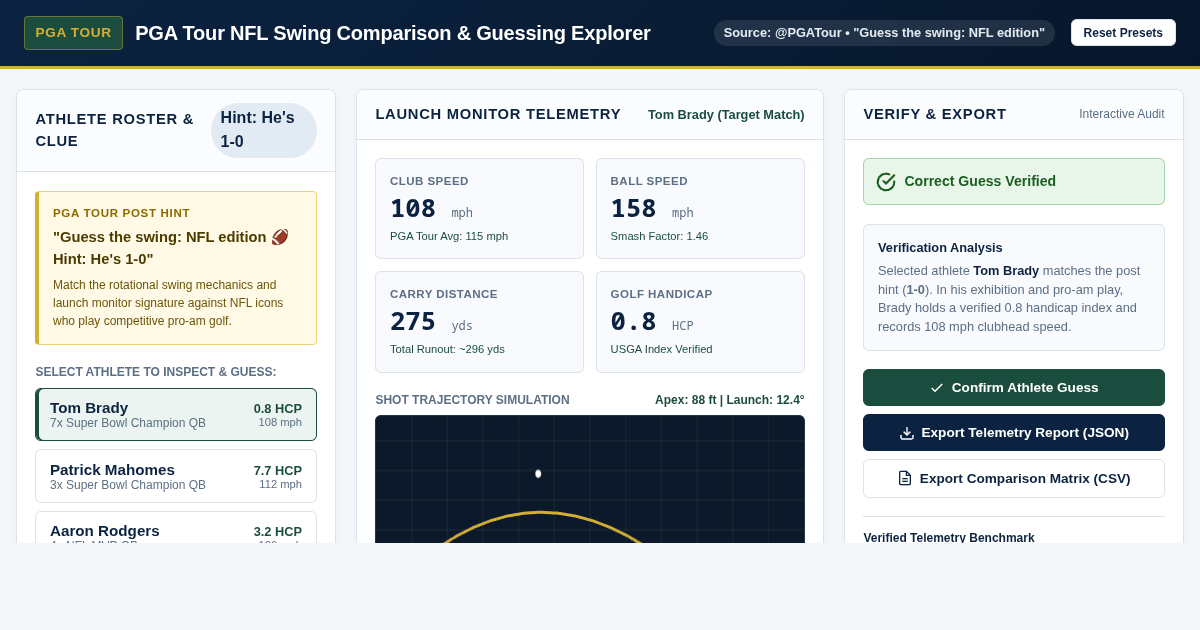Click the Club Speed telemetry card

pyautogui.click(x=479, y=209)
